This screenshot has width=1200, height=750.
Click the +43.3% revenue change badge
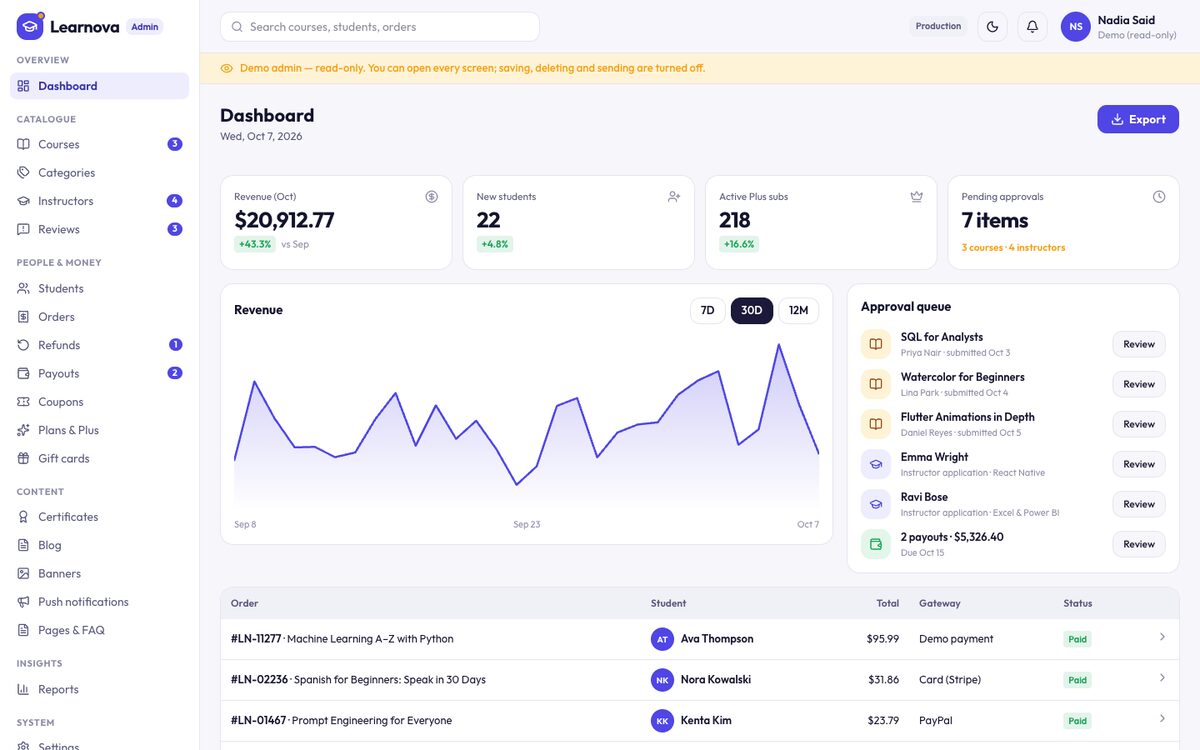(x=255, y=244)
